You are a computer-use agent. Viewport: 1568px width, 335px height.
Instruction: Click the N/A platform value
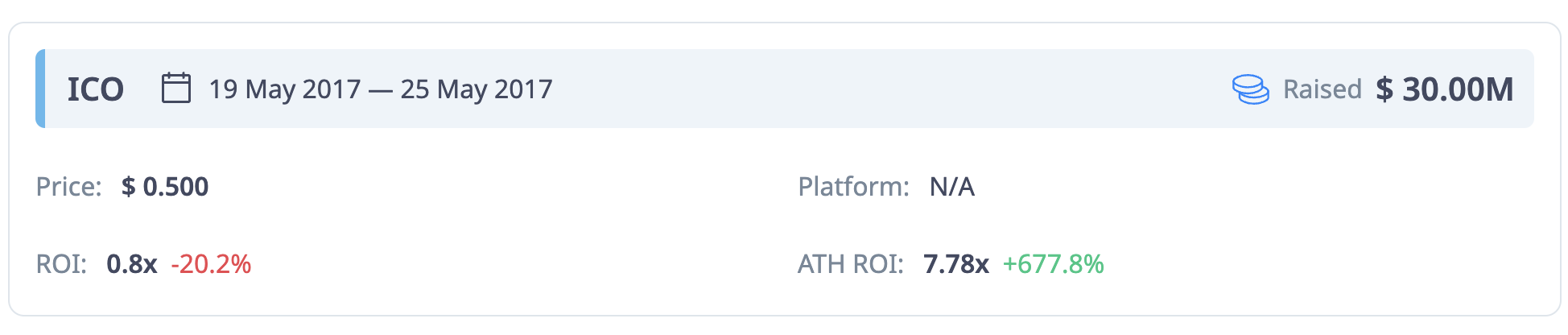point(952,187)
